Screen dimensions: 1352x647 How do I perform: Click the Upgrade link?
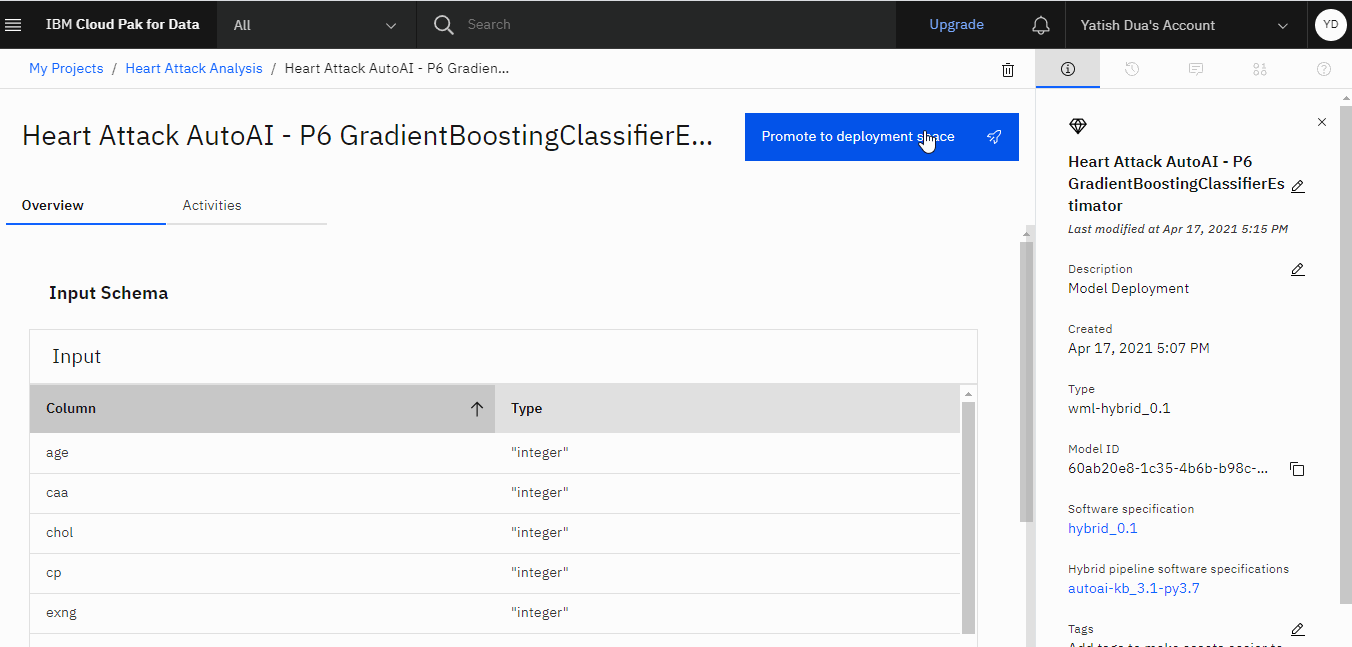coord(956,25)
